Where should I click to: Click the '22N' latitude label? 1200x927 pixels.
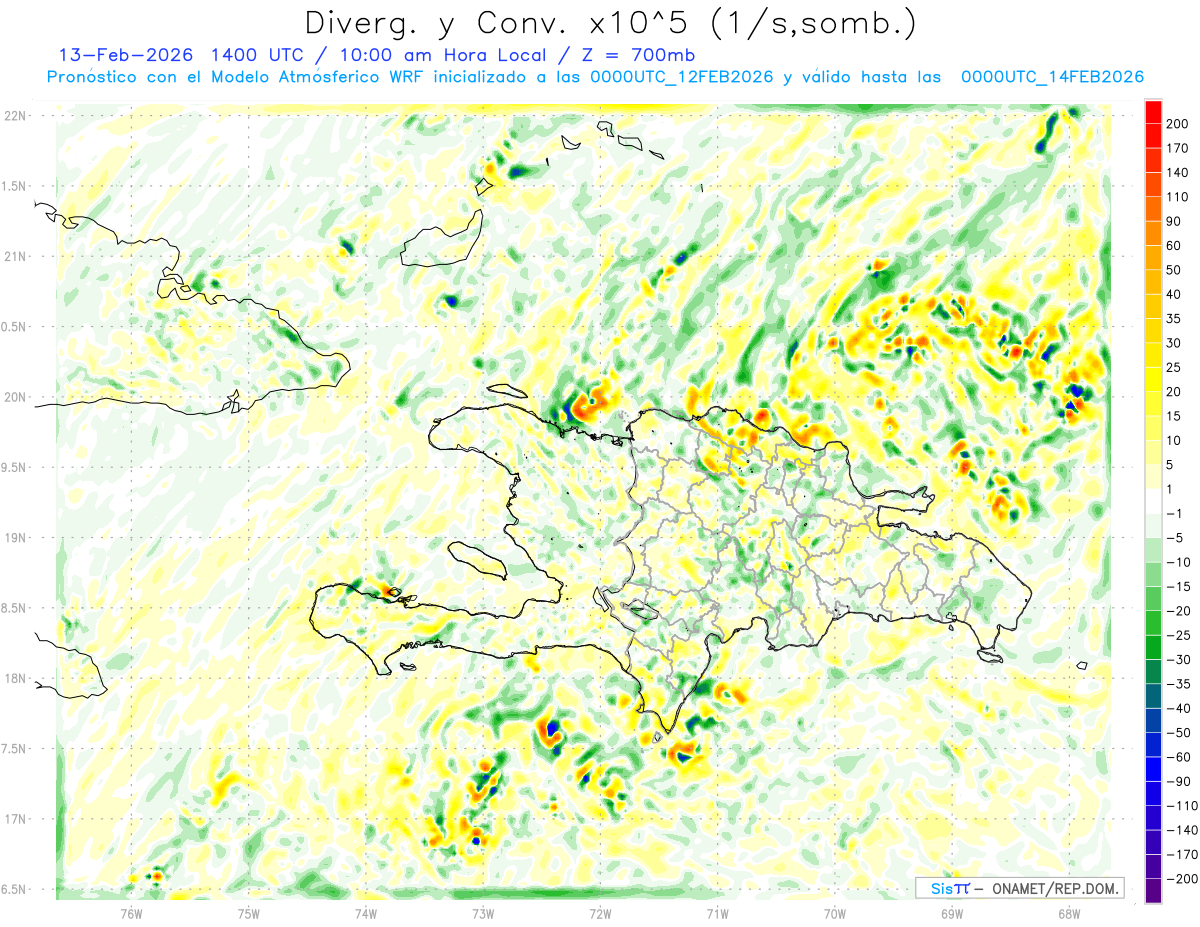[x=15, y=116]
